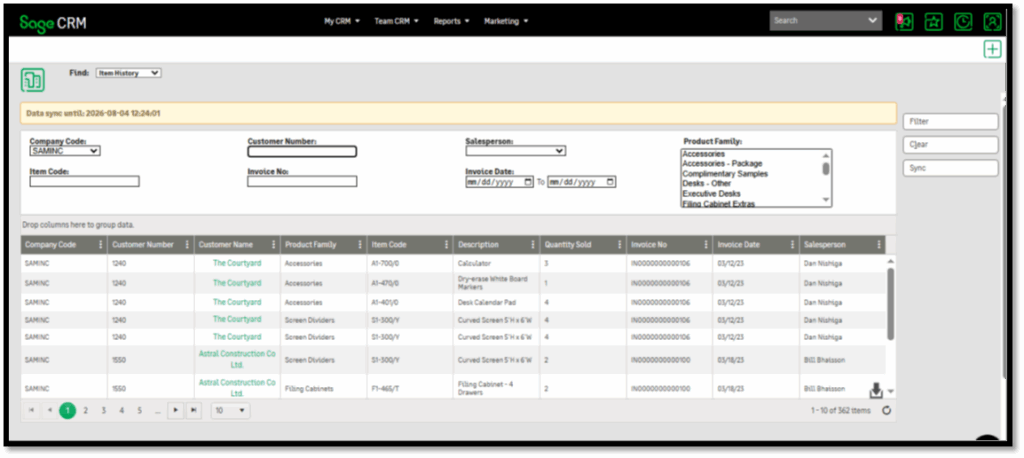Open Company Code column menu dots
Screen dimensions: 1024x458
pos(101,244)
